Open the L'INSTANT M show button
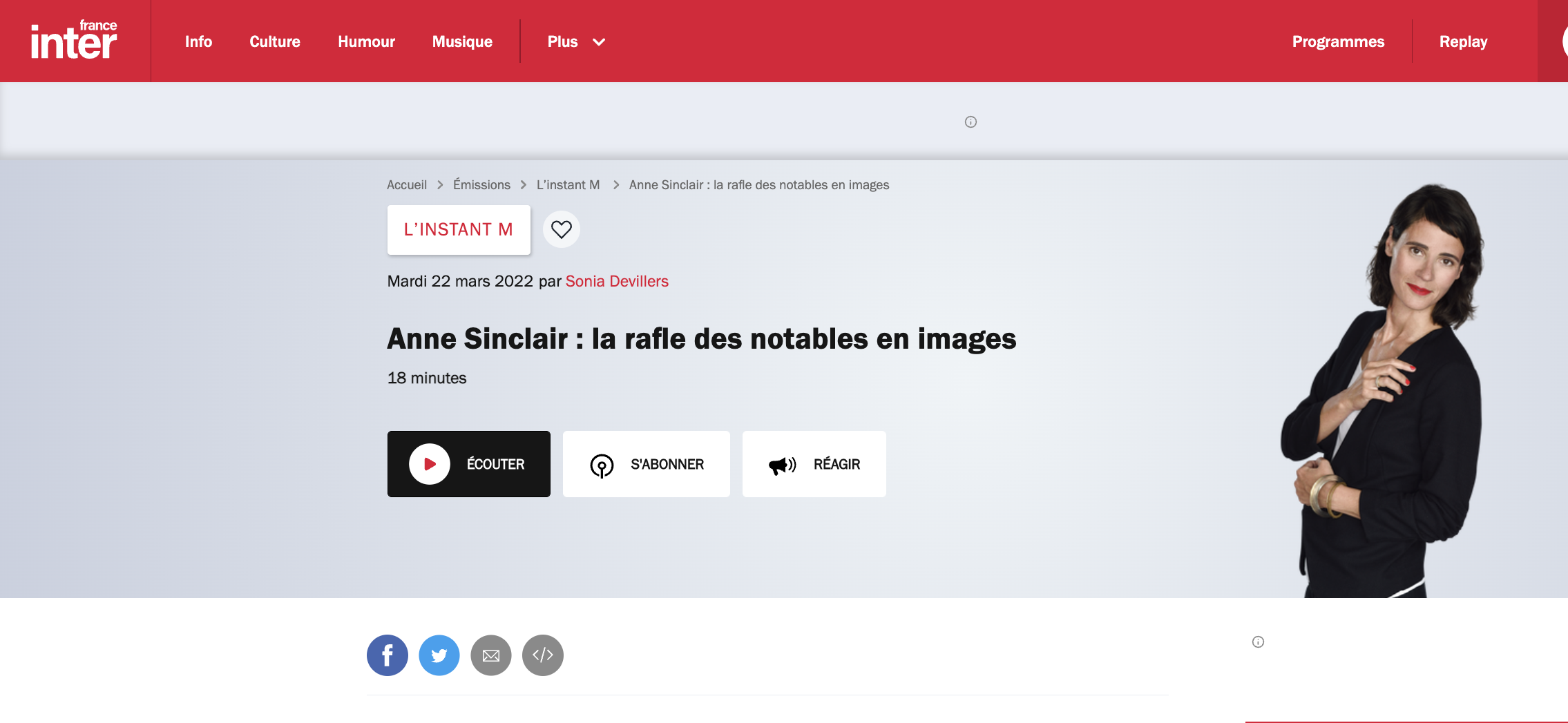The width and height of the screenshot is (1568, 723). [x=459, y=230]
